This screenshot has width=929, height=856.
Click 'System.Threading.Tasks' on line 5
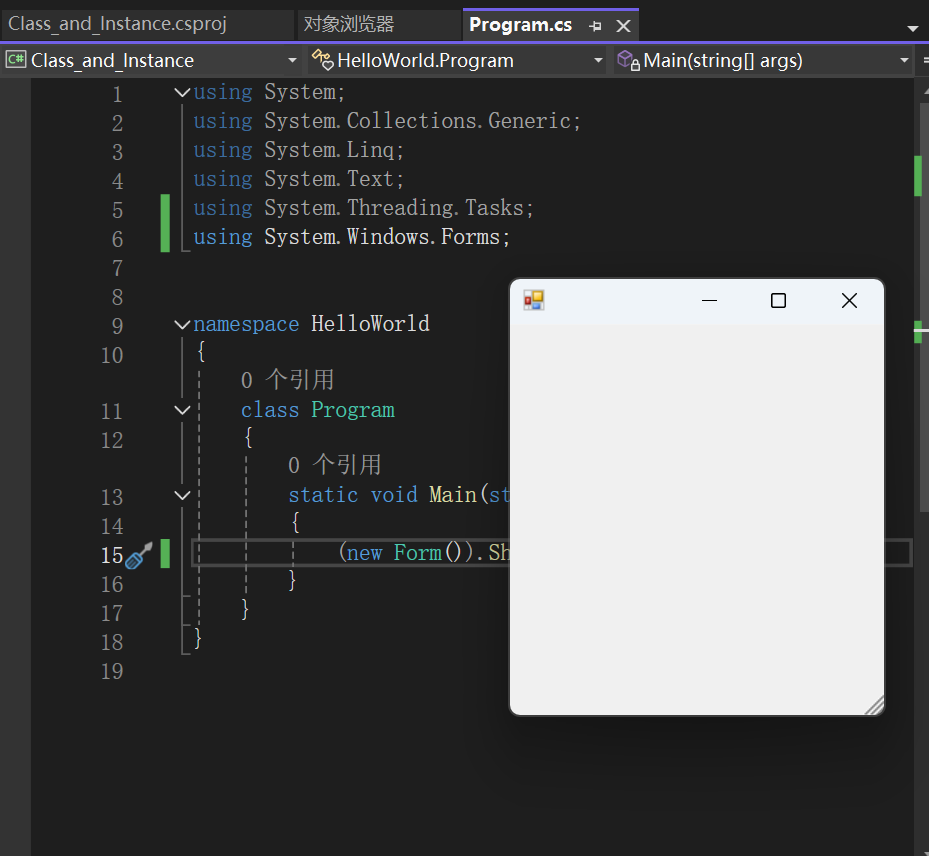tap(394, 209)
